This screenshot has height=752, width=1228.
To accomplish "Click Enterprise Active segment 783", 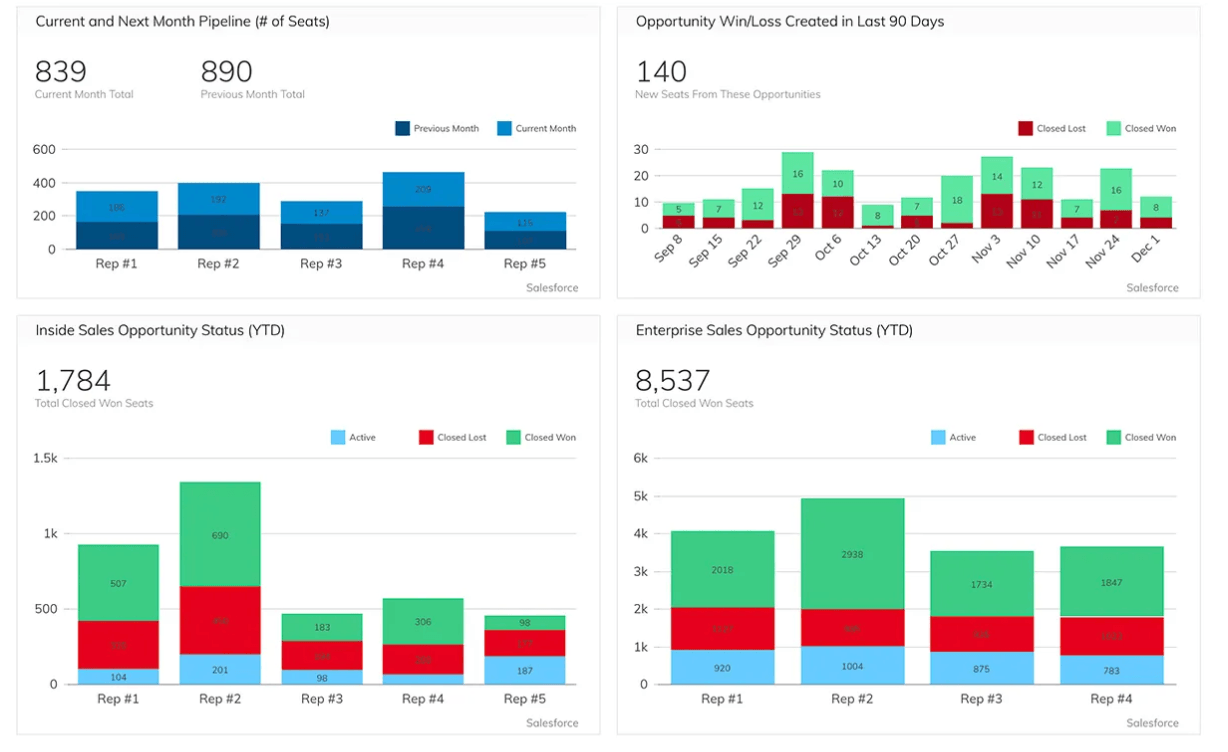I will coord(1112,671).
